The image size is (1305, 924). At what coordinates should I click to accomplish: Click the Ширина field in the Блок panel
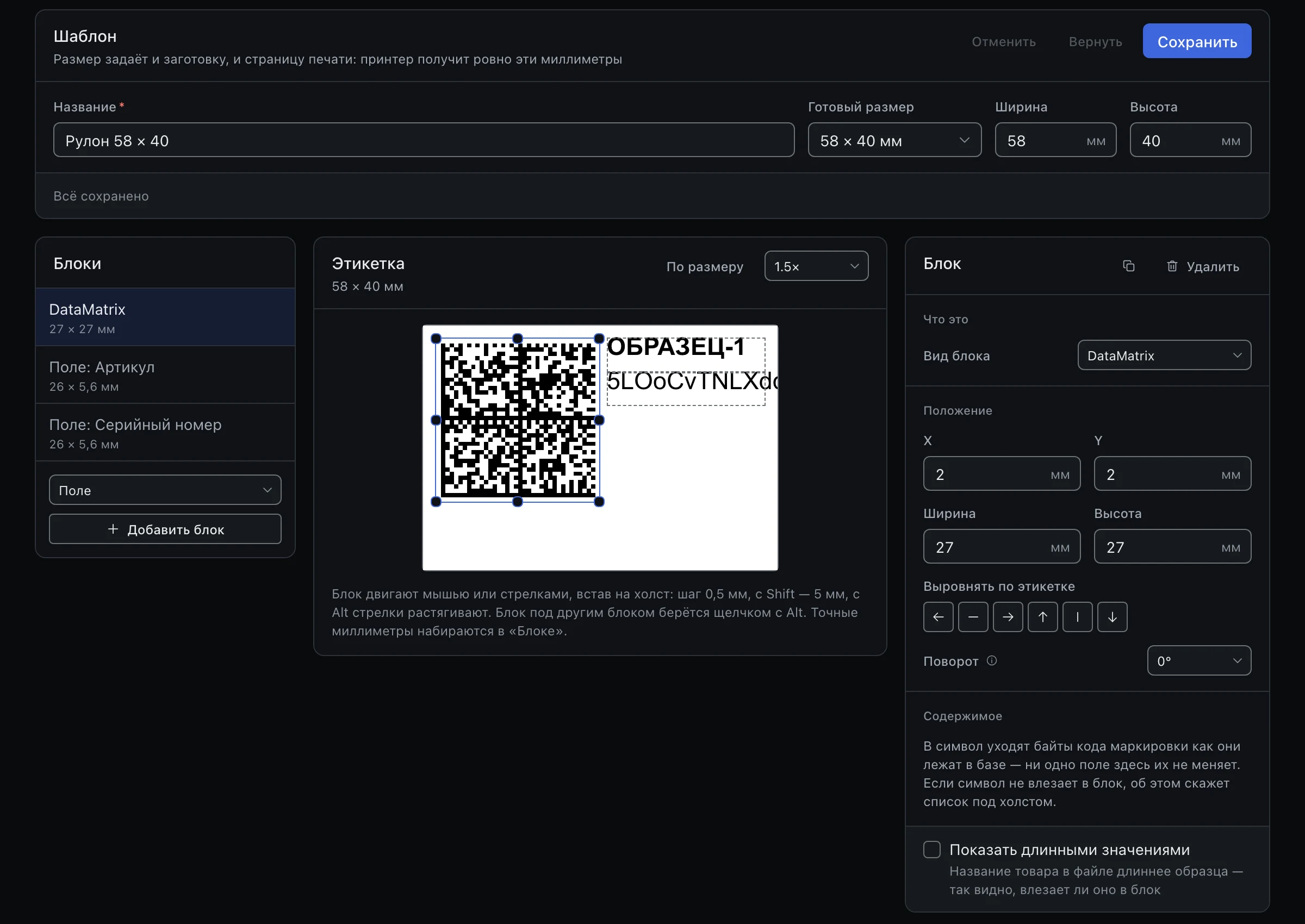1002,546
